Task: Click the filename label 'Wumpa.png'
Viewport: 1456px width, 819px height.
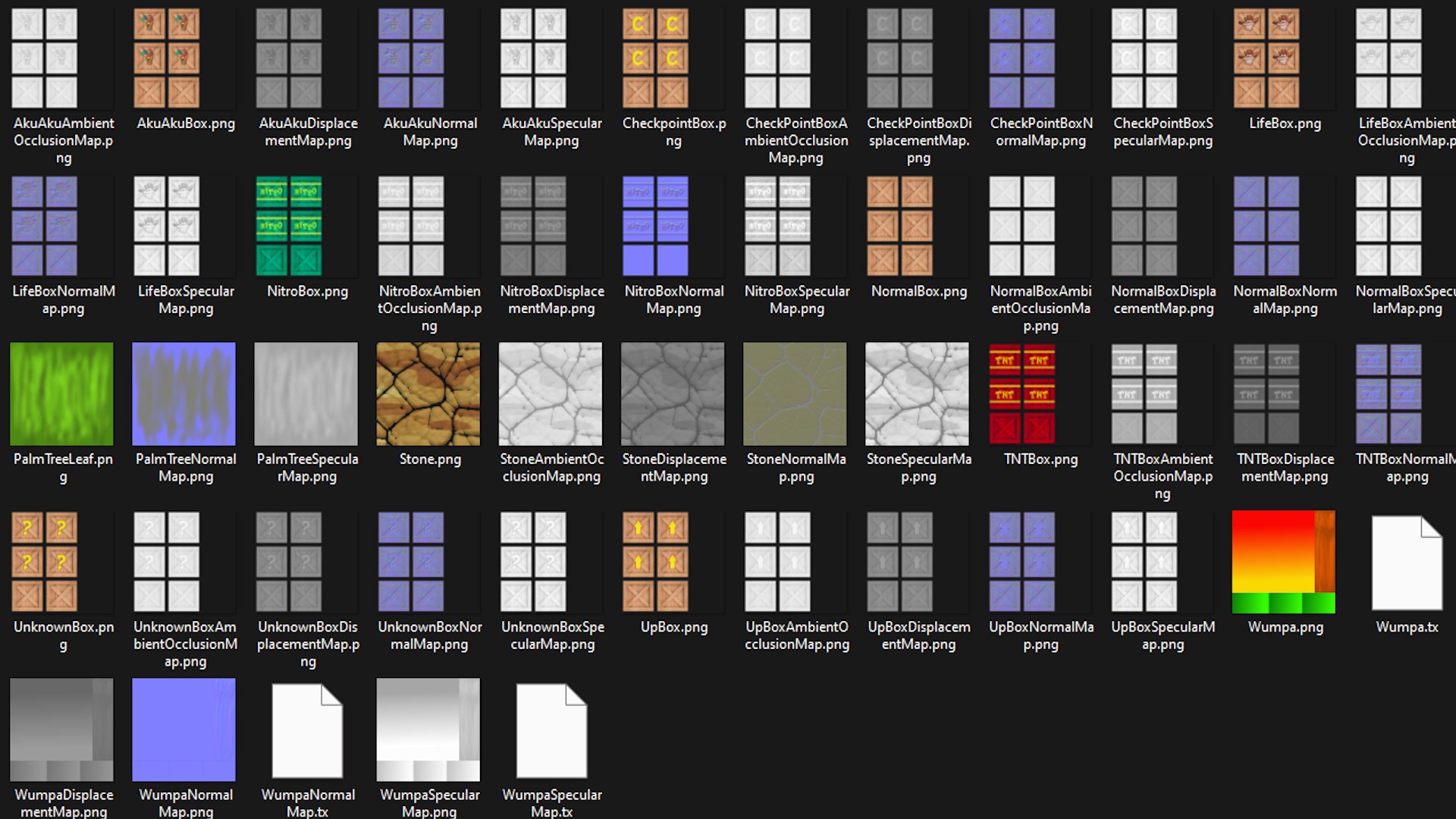Action: point(1285,627)
